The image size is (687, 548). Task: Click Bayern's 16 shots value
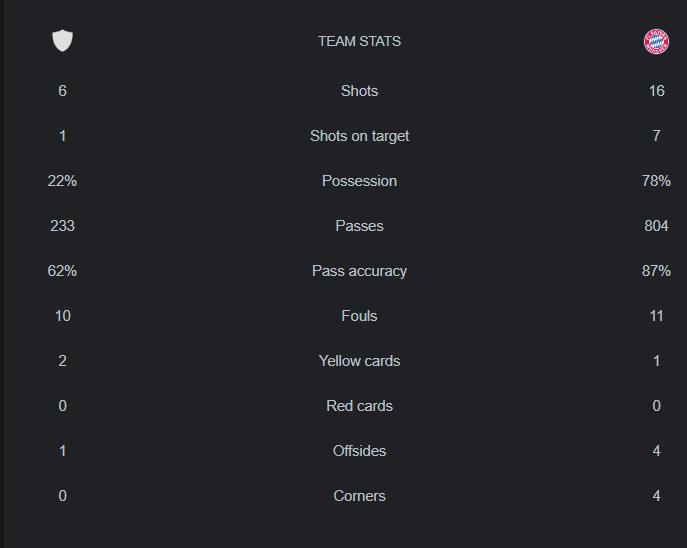point(656,91)
